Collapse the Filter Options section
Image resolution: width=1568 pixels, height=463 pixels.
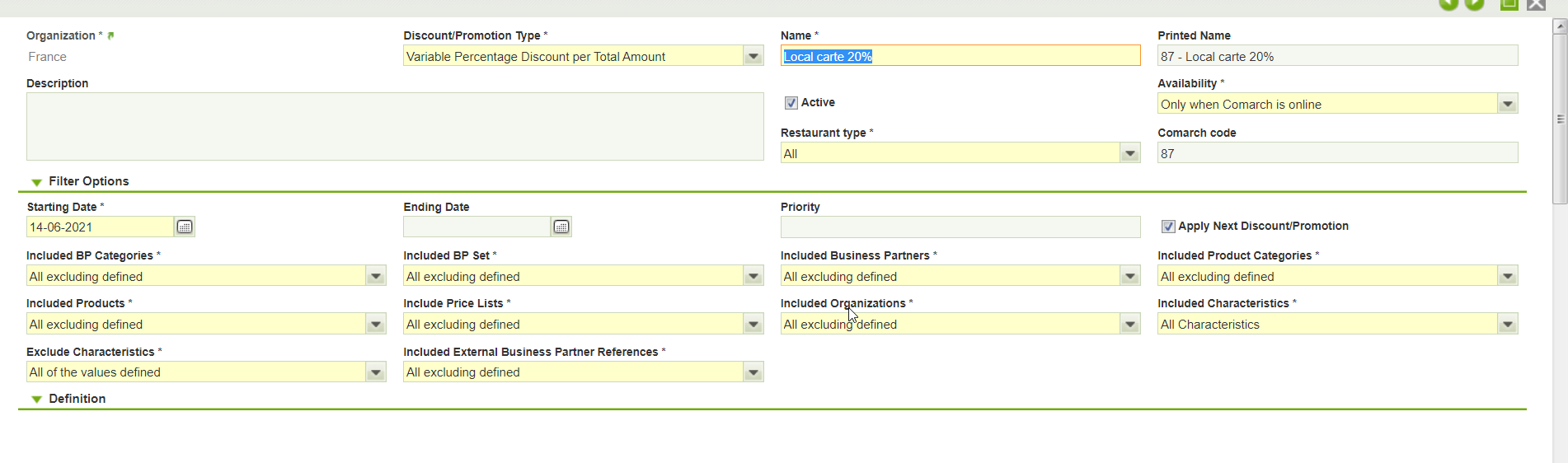pos(36,182)
